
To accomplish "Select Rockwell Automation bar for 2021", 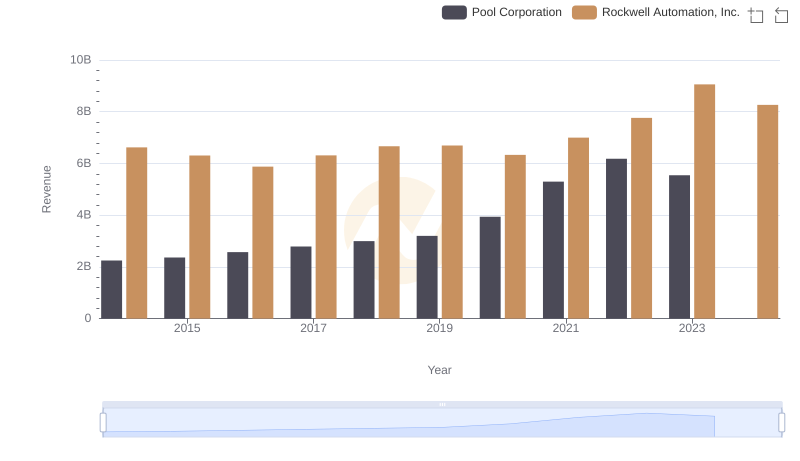I will [579, 228].
